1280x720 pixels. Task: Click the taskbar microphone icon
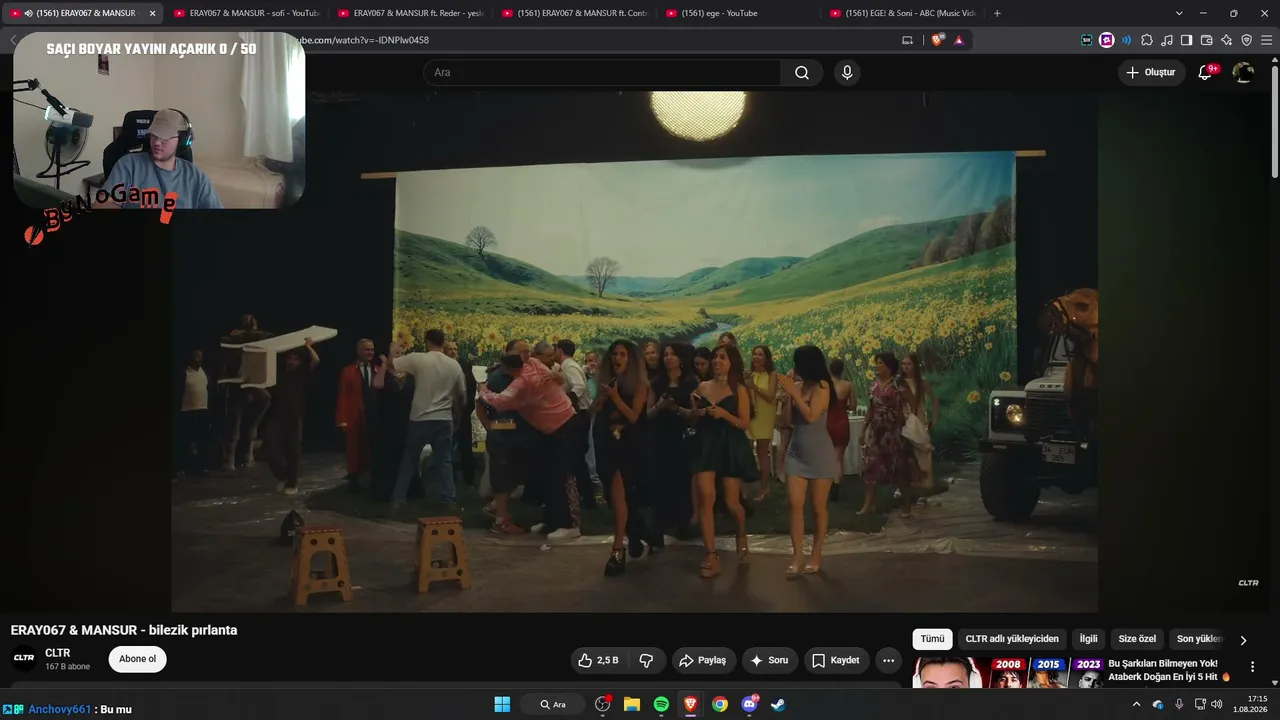(1179, 704)
